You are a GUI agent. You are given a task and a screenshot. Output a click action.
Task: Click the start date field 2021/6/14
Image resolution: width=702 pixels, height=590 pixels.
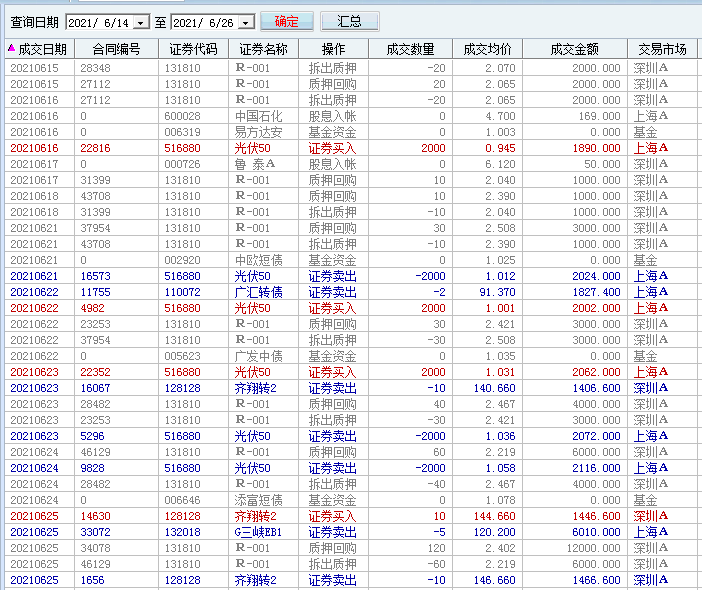[x=98, y=22]
